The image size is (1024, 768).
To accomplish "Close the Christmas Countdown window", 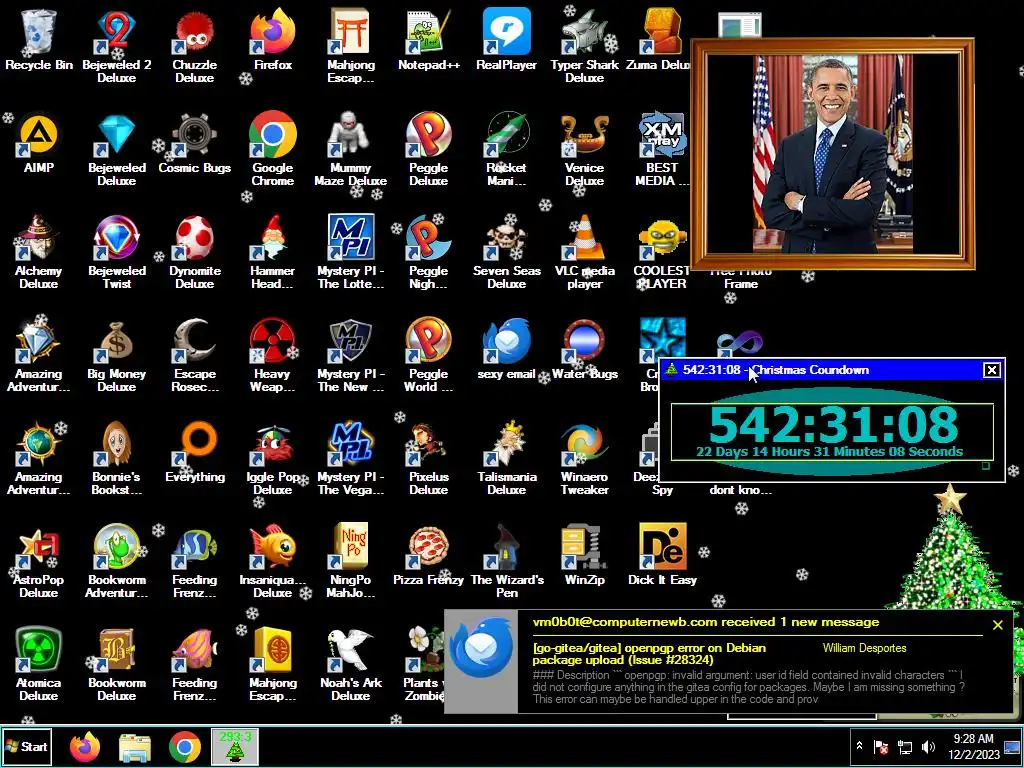I will (991, 370).
